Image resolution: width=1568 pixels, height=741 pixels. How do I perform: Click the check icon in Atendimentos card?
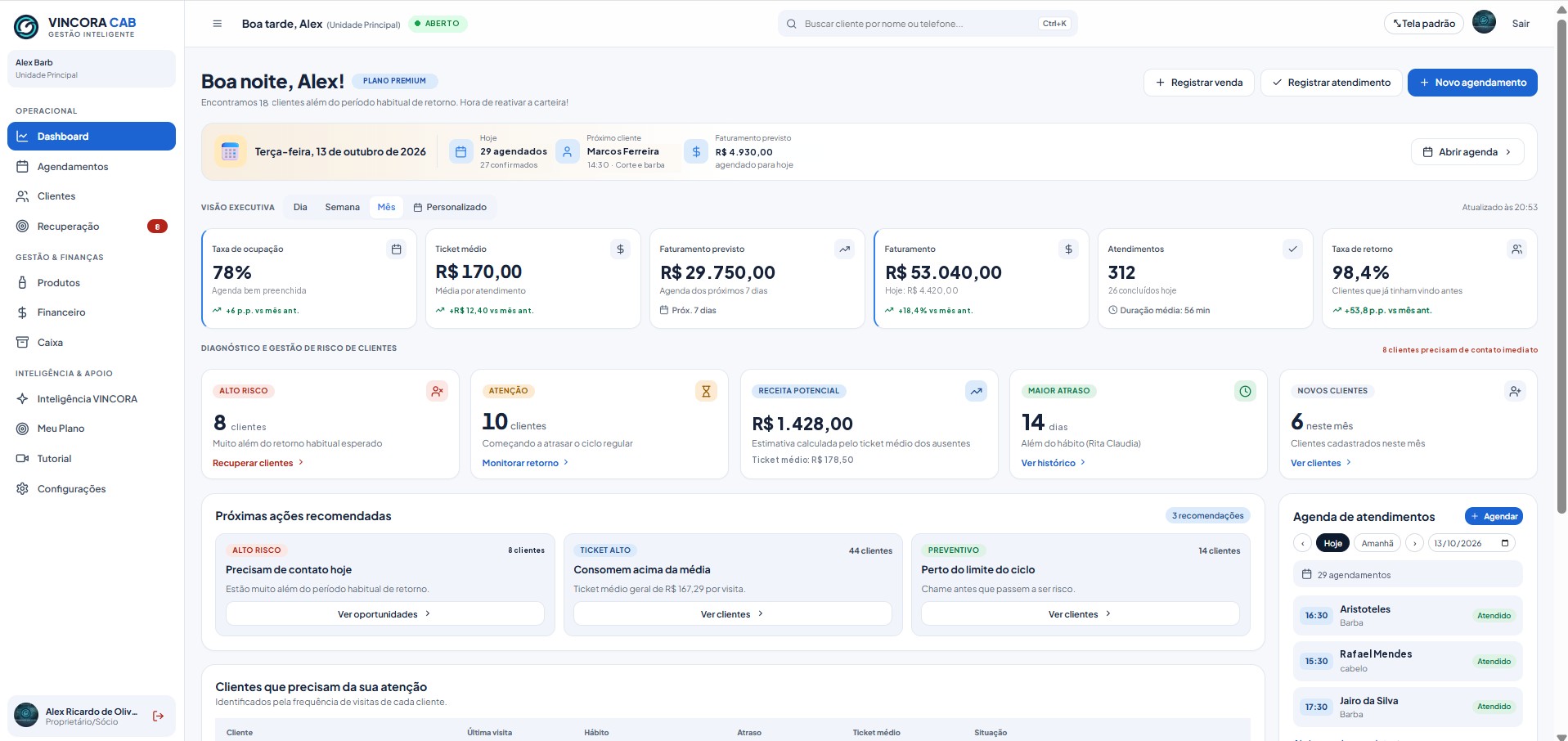click(1292, 249)
